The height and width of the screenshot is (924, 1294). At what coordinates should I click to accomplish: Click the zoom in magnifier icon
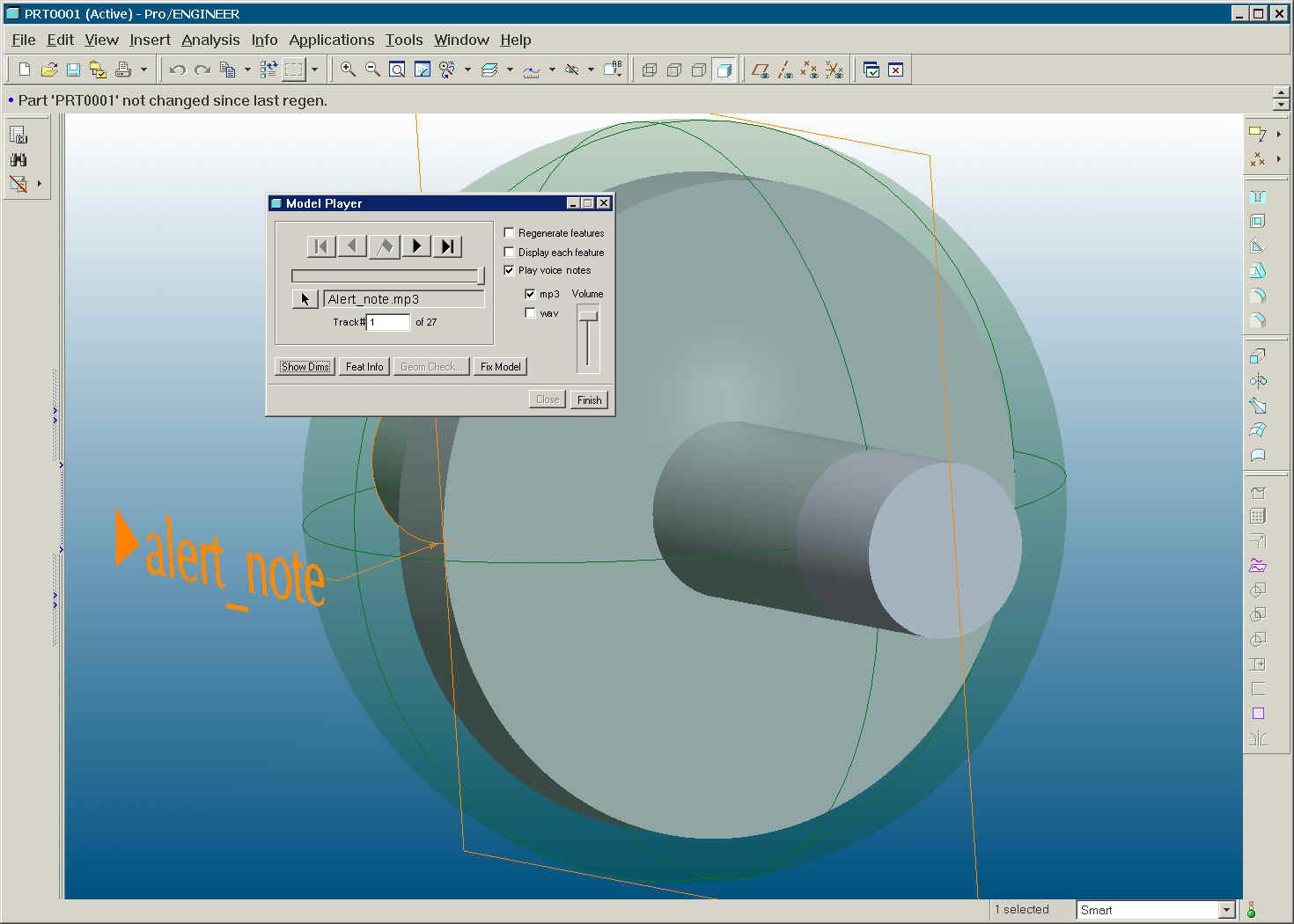349,70
